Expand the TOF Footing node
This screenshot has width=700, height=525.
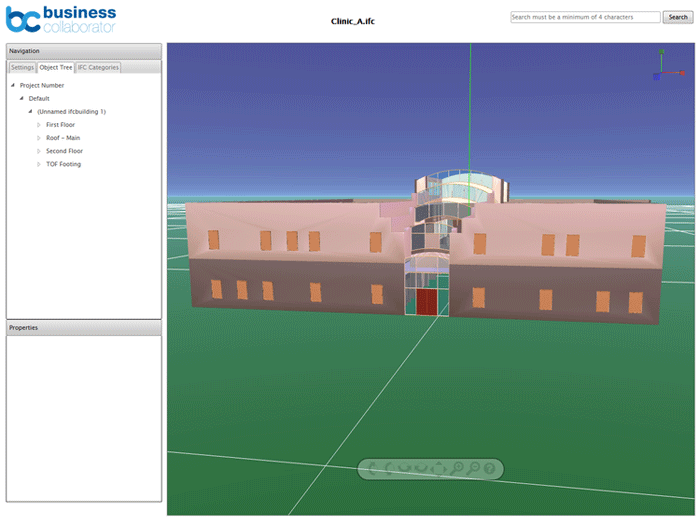(39, 164)
